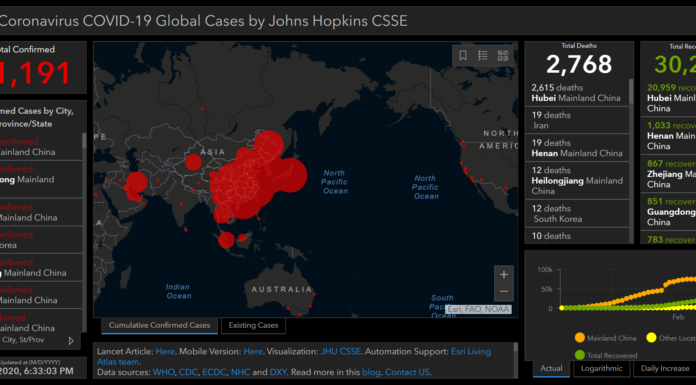696x385 pixels.
Task: Open the WHO data source link
Action: click(x=163, y=372)
